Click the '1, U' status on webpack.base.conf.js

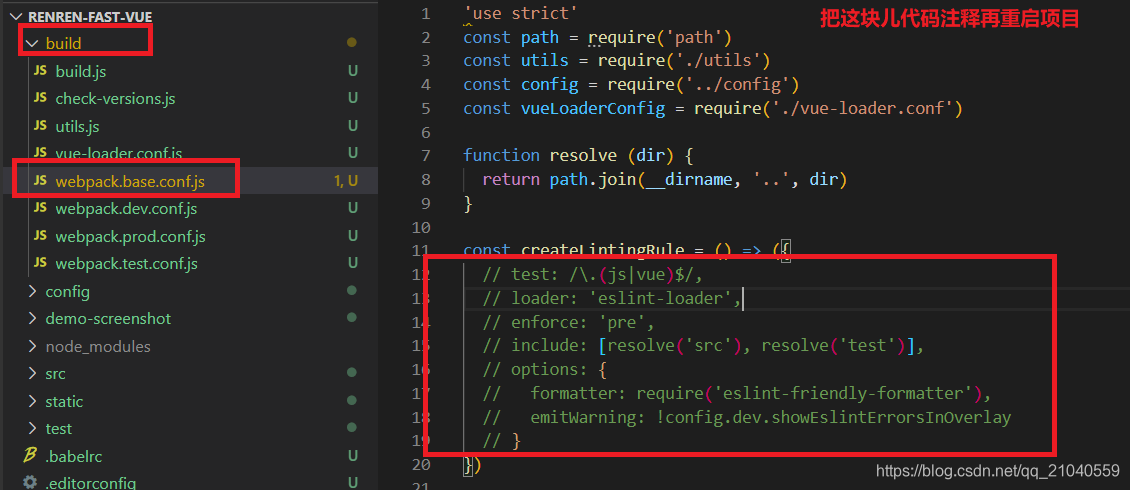click(x=346, y=182)
